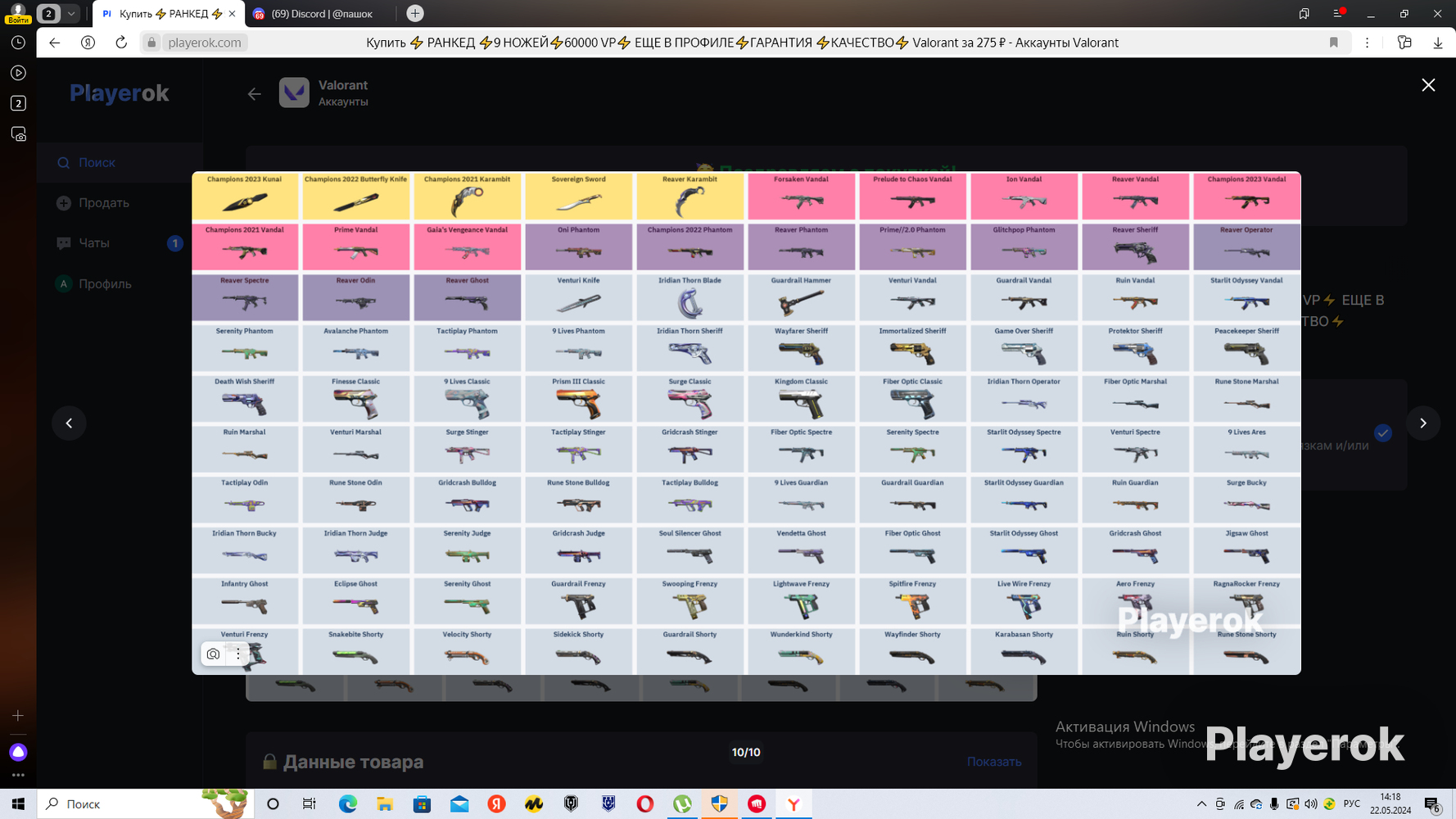Open the media play sidebar icon
This screenshot has height=819, width=1456.
[18, 73]
